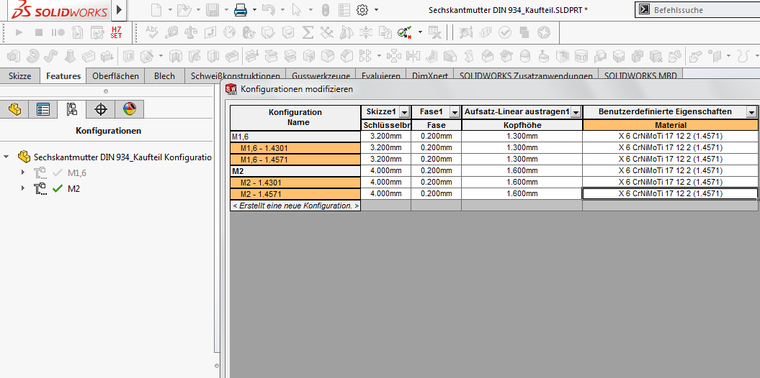Viewport: 760px width, 378px height.
Task: Click the Extruded Boss feature icon
Action: pos(14,56)
